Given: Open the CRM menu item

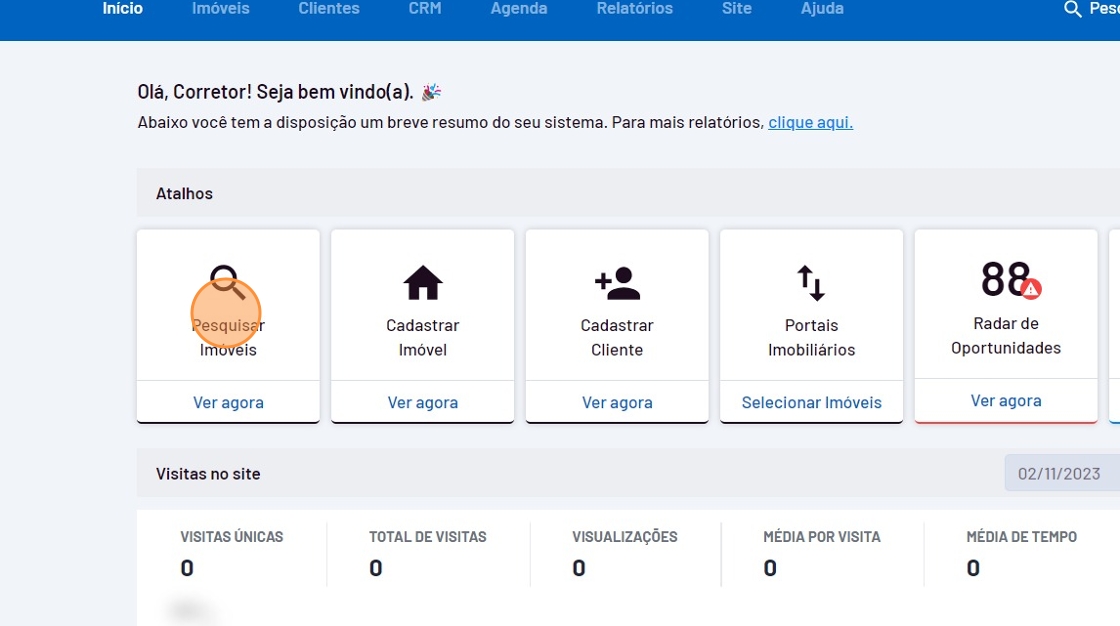Looking at the screenshot, I should (x=425, y=9).
